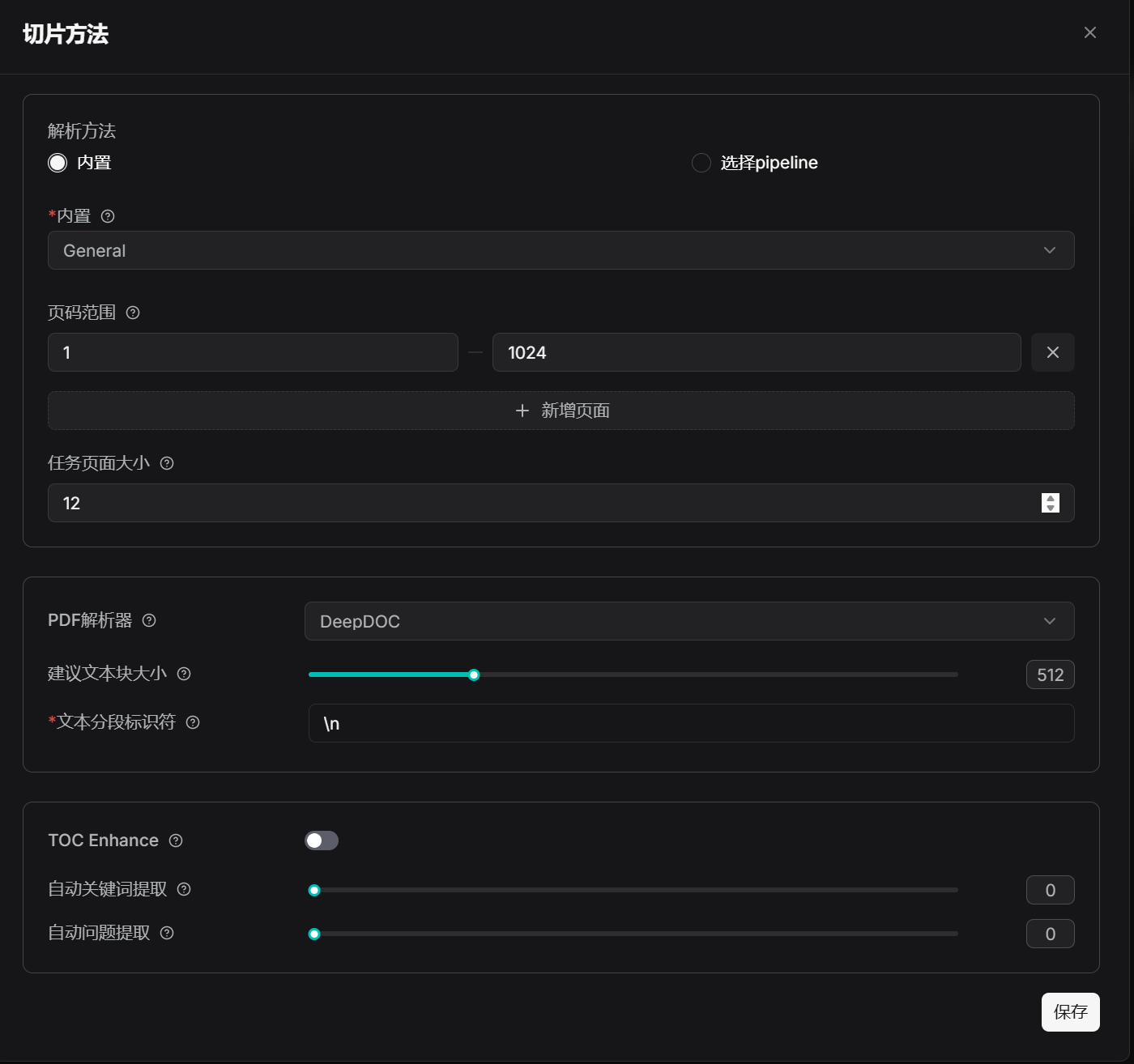Click help icon beside 建议文本块大小
Screen dimensions: 1134x1064
(x=184, y=674)
